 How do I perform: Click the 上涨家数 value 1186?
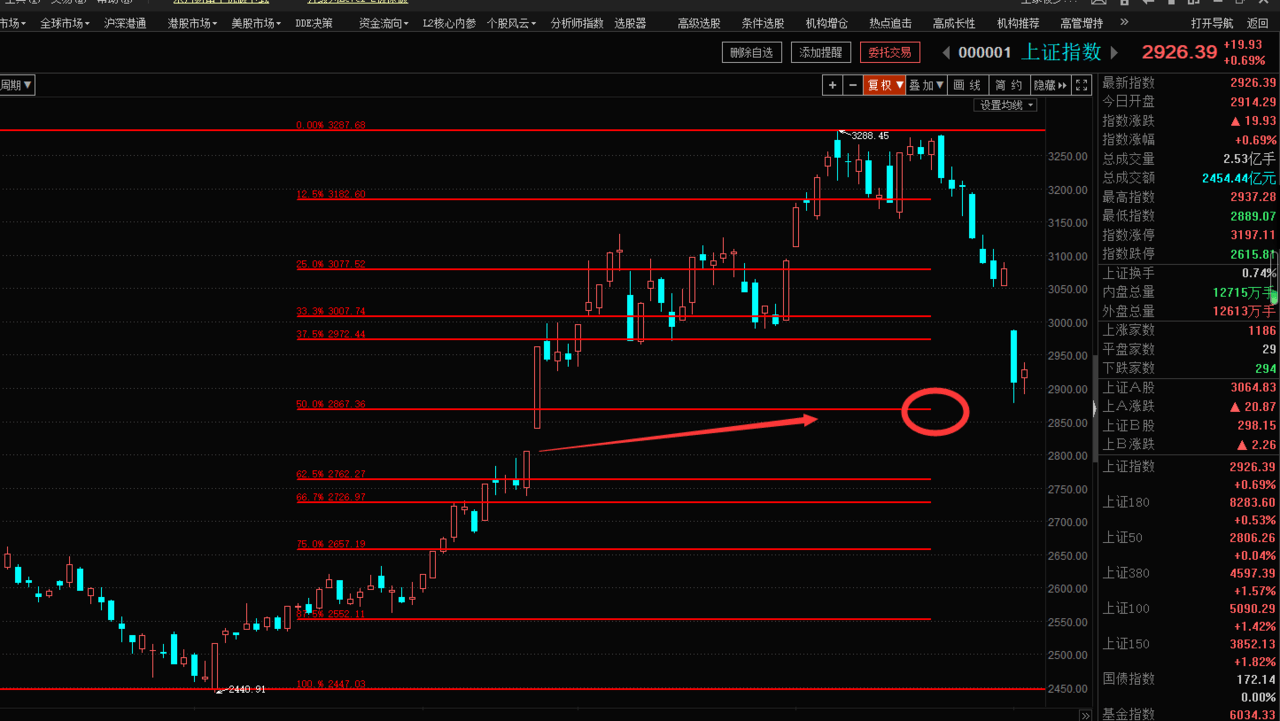1262,330
